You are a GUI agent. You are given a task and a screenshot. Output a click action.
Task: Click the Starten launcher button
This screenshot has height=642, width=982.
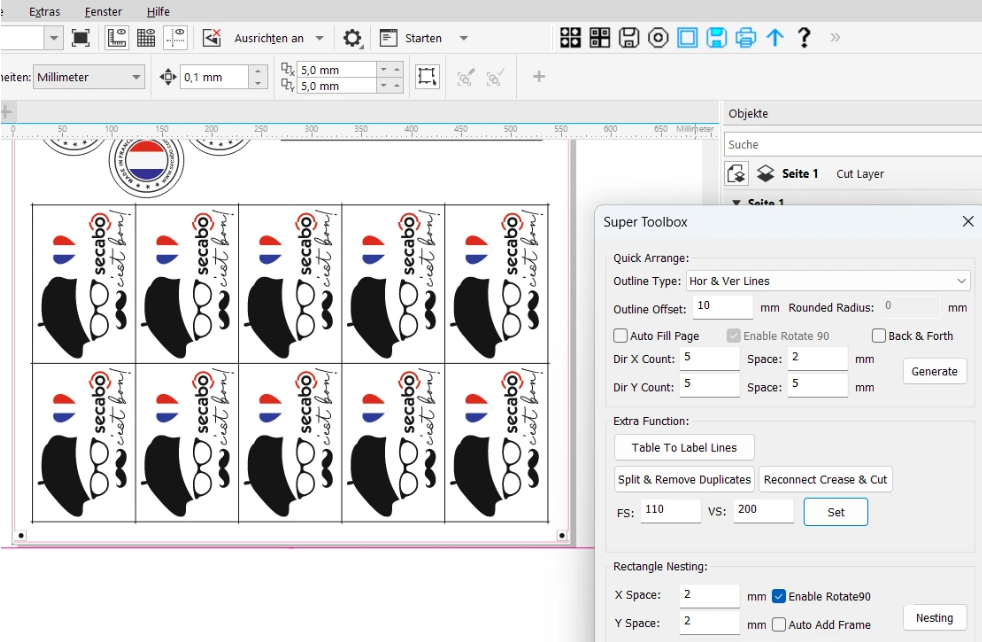coord(411,38)
